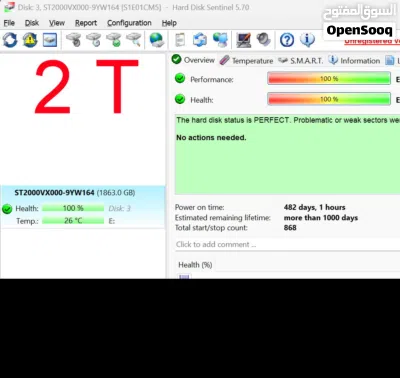Click the green check beside Health in Overview

[x=180, y=99]
